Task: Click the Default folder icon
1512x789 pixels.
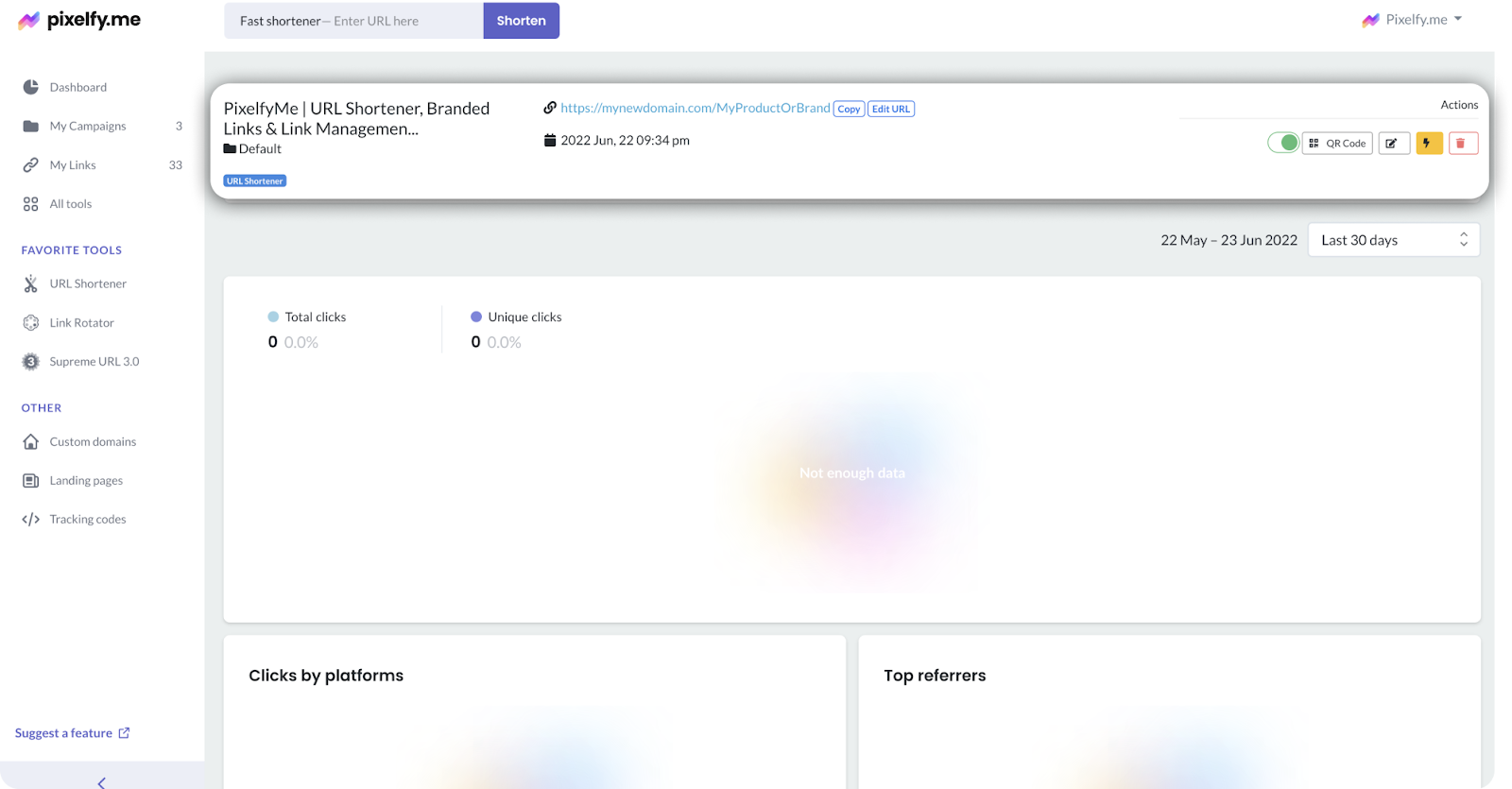Action: tap(230, 148)
